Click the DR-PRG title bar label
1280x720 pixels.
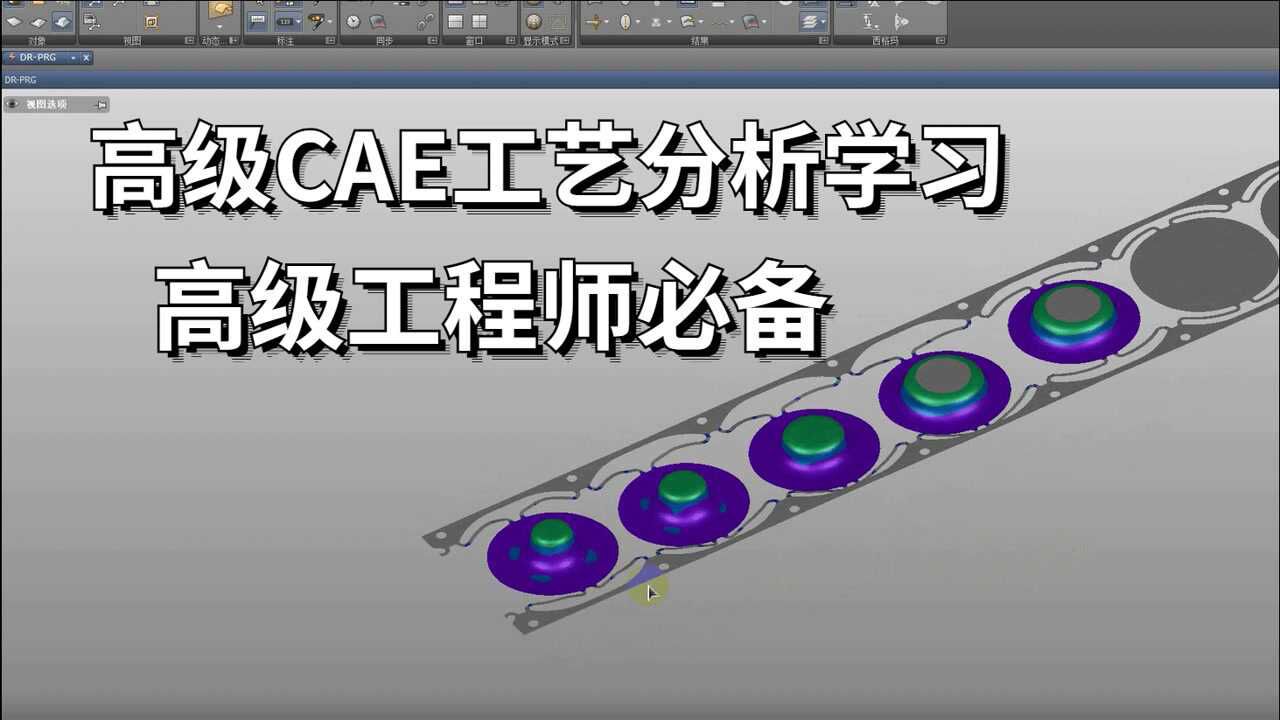click(22, 77)
